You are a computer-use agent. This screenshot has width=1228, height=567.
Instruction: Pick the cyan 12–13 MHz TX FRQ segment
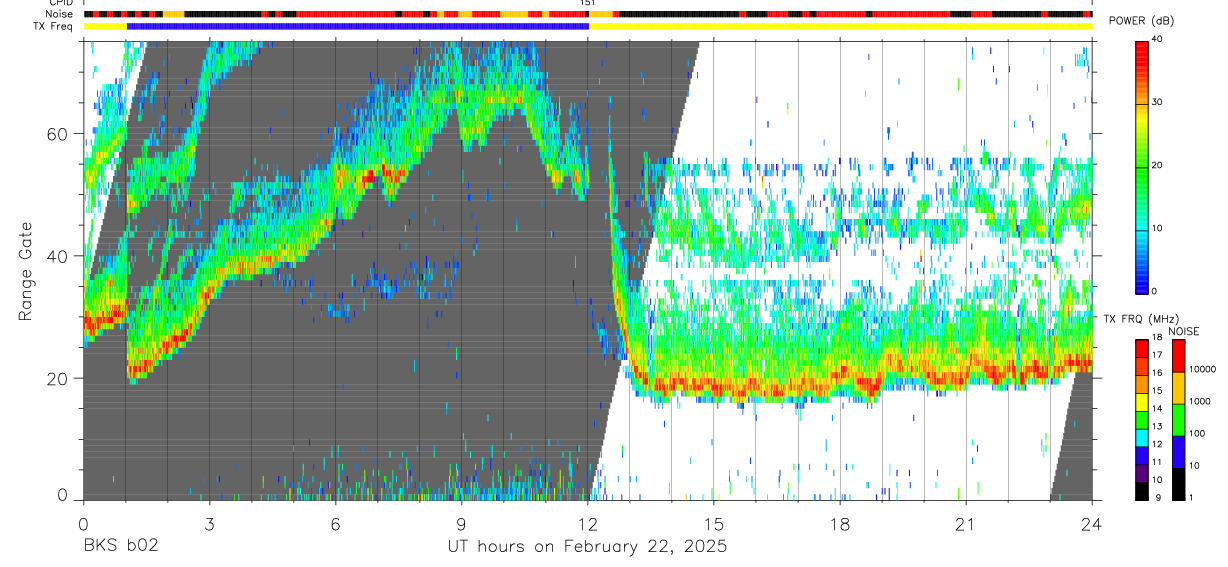click(x=1140, y=437)
